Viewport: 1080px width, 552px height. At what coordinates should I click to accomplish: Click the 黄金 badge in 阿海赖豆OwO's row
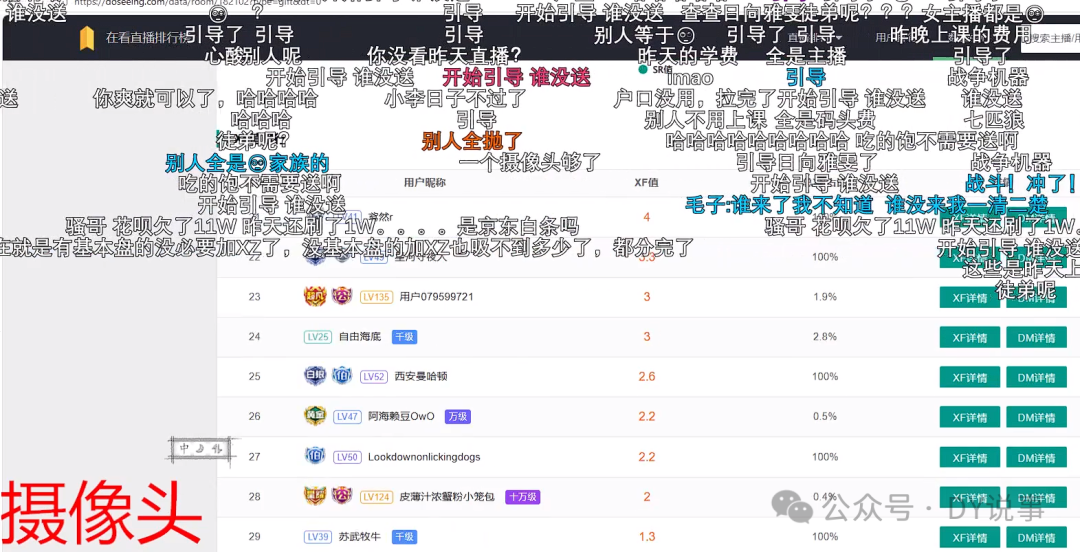tap(314, 416)
